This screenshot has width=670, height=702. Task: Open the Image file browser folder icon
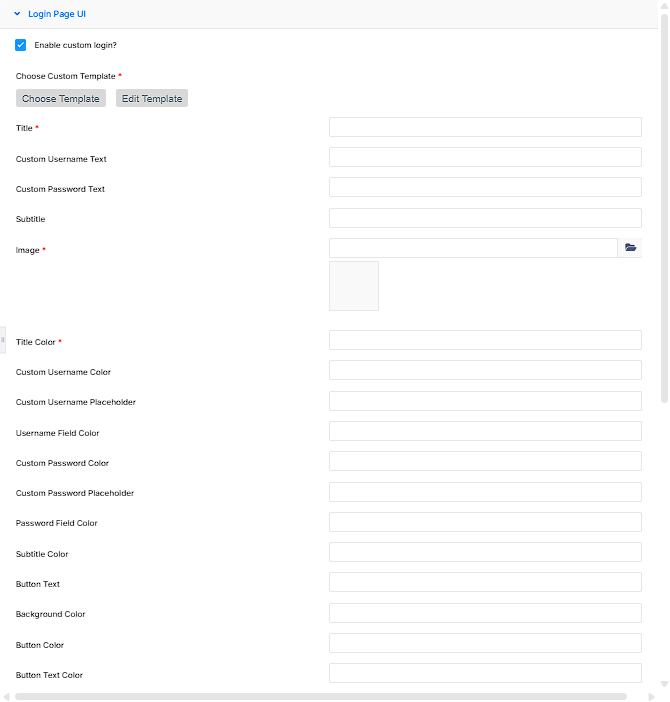630,248
